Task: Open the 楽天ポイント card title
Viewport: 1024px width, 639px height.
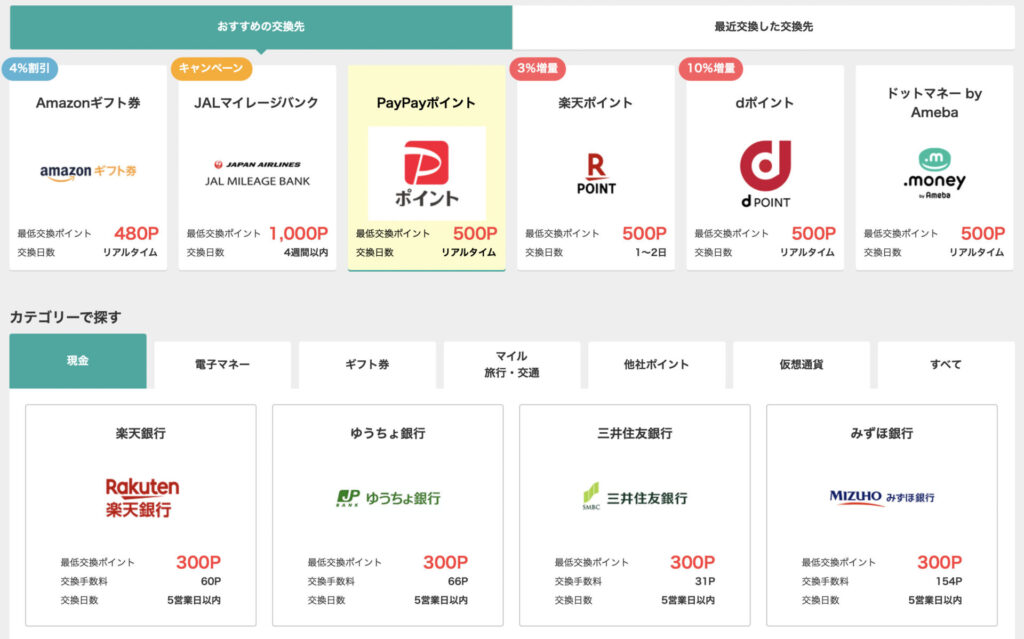Action: click(596, 103)
